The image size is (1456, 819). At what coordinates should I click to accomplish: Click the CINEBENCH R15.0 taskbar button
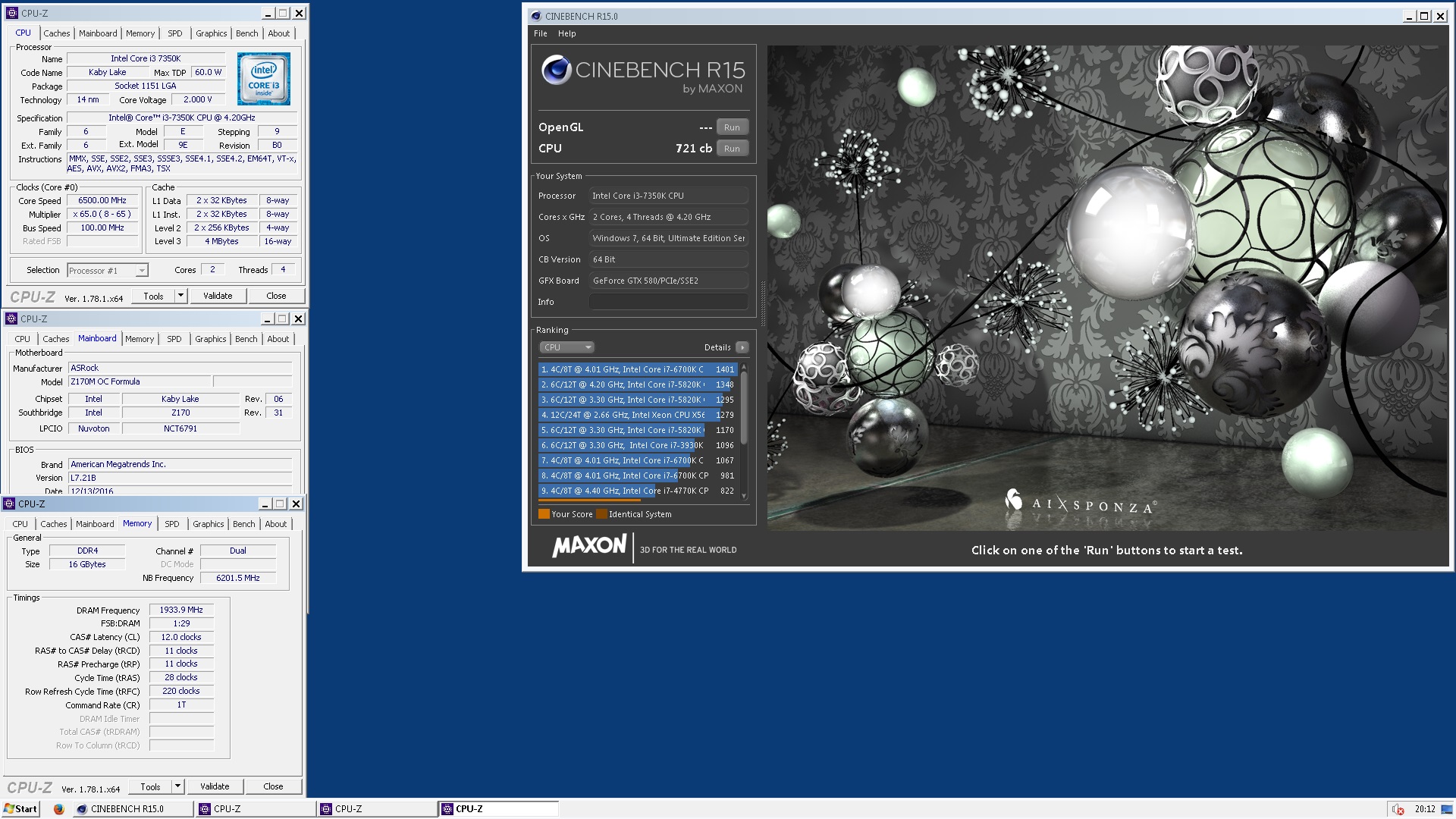[x=133, y=809]
